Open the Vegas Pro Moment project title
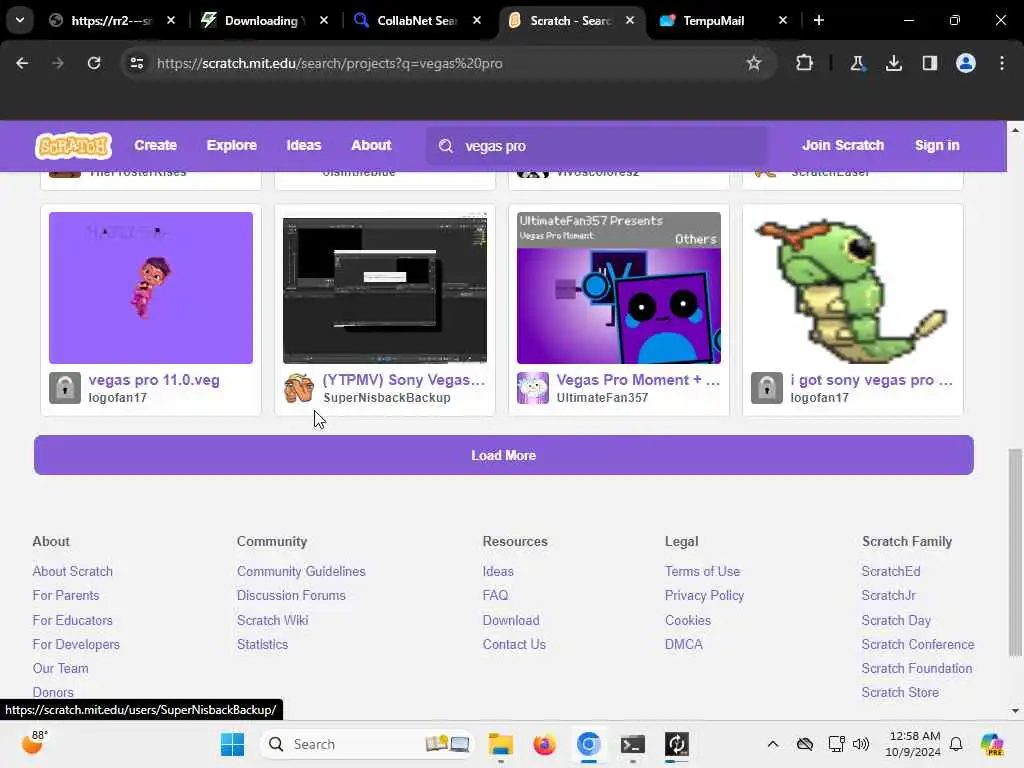 [x=638, y=380]
